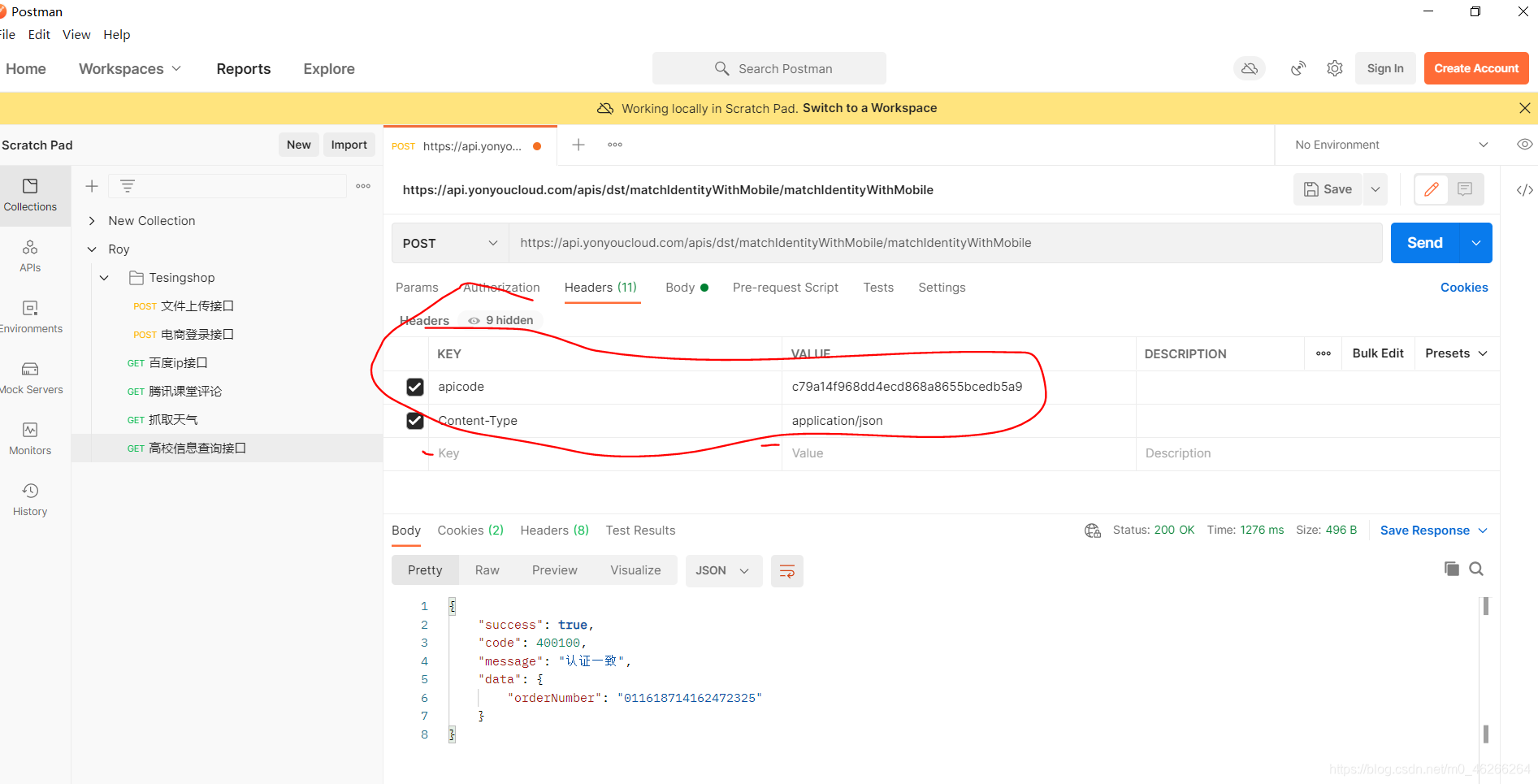
Task: Open the POST method dropdown
Action: pos(450,243)
